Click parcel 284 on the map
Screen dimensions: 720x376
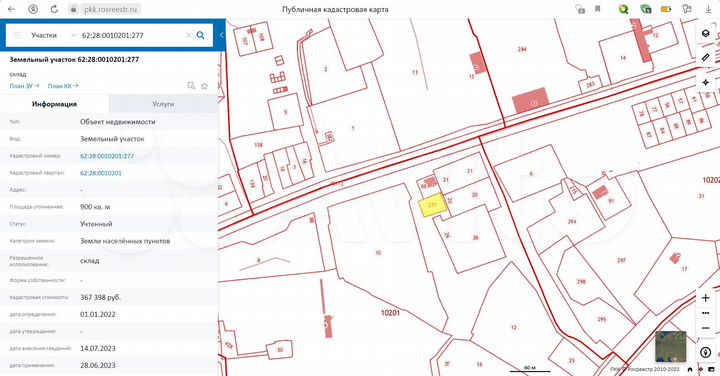click(x=522, y=49)
